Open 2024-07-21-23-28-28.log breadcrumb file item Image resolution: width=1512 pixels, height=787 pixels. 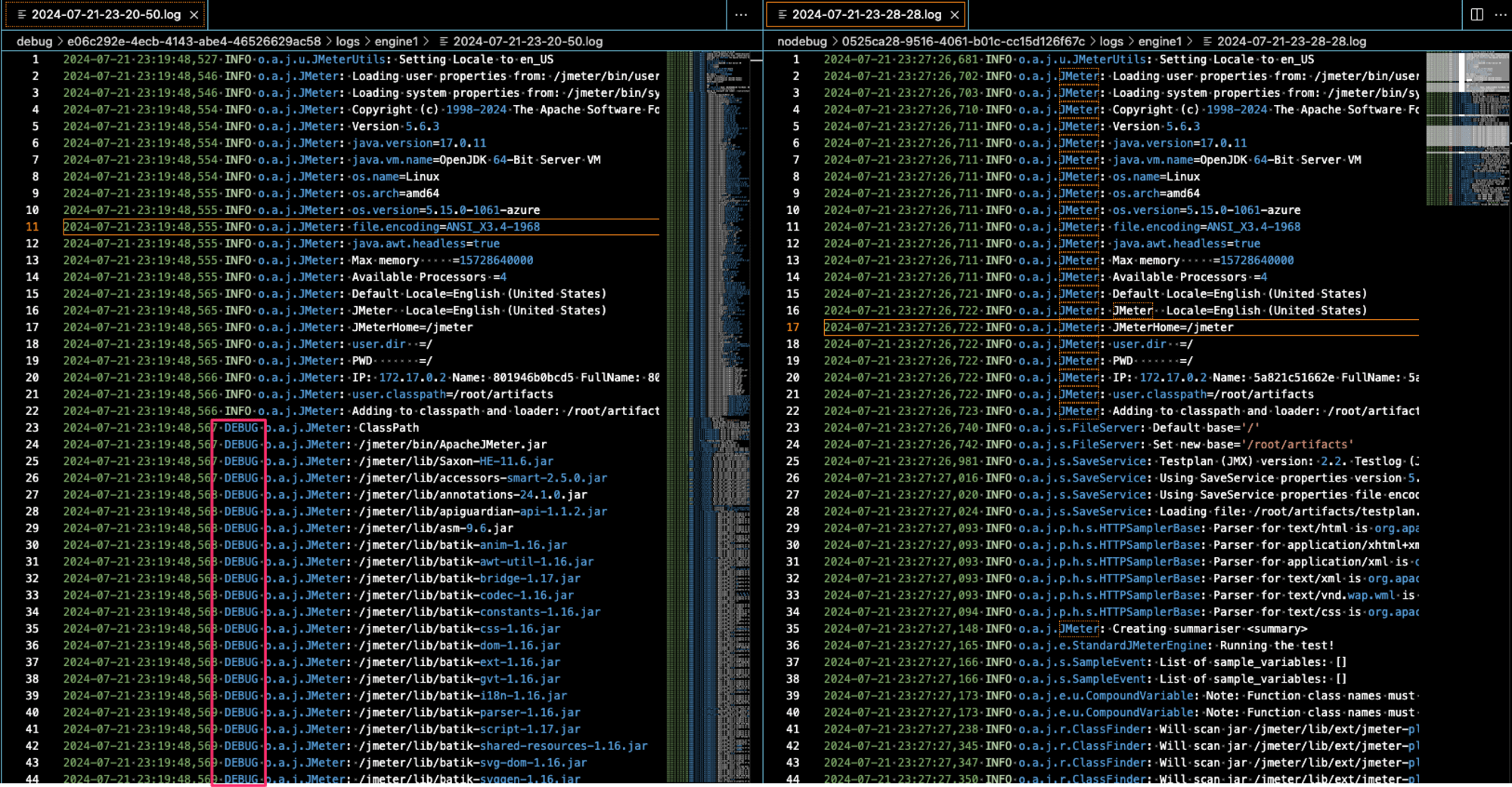click(x=1284, y=42)
